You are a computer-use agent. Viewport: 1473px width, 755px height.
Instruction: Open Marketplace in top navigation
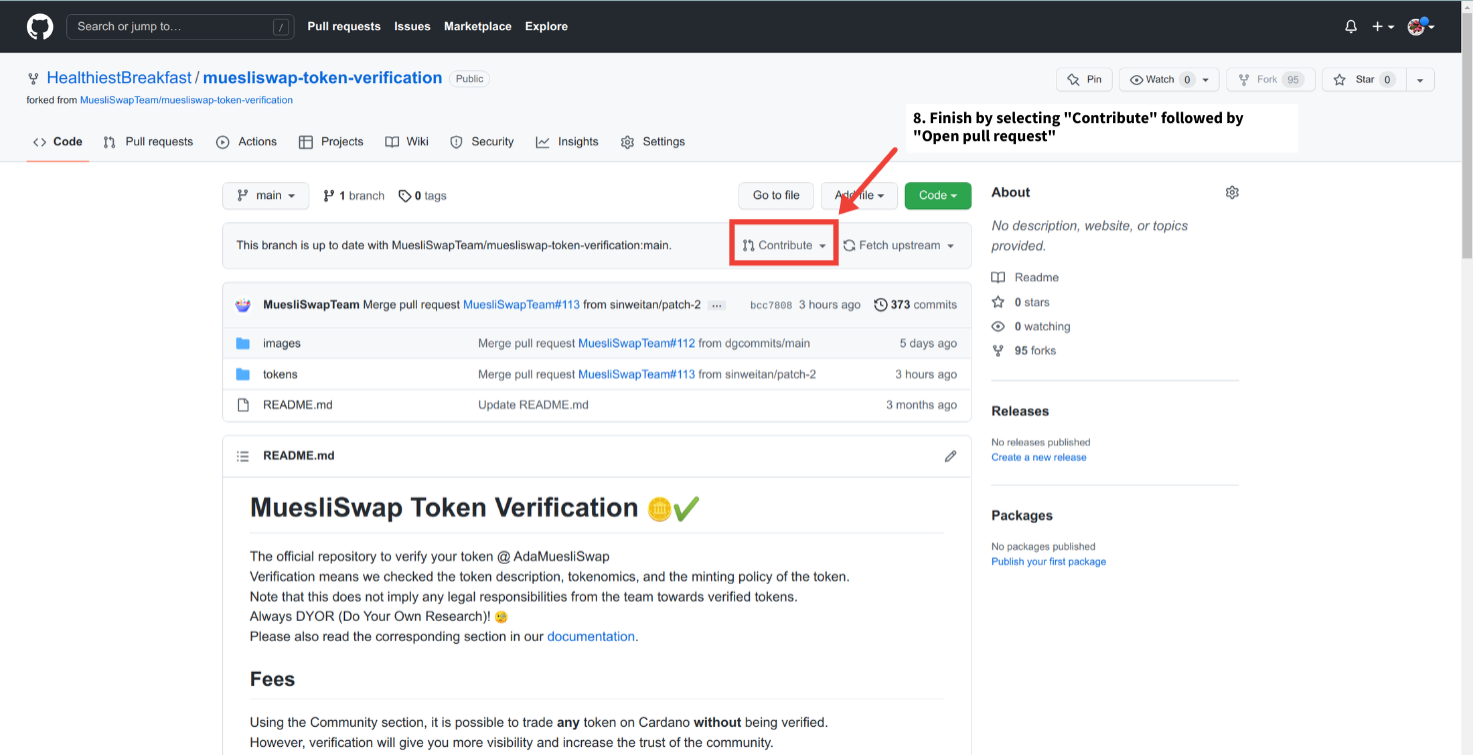point(478,27)
